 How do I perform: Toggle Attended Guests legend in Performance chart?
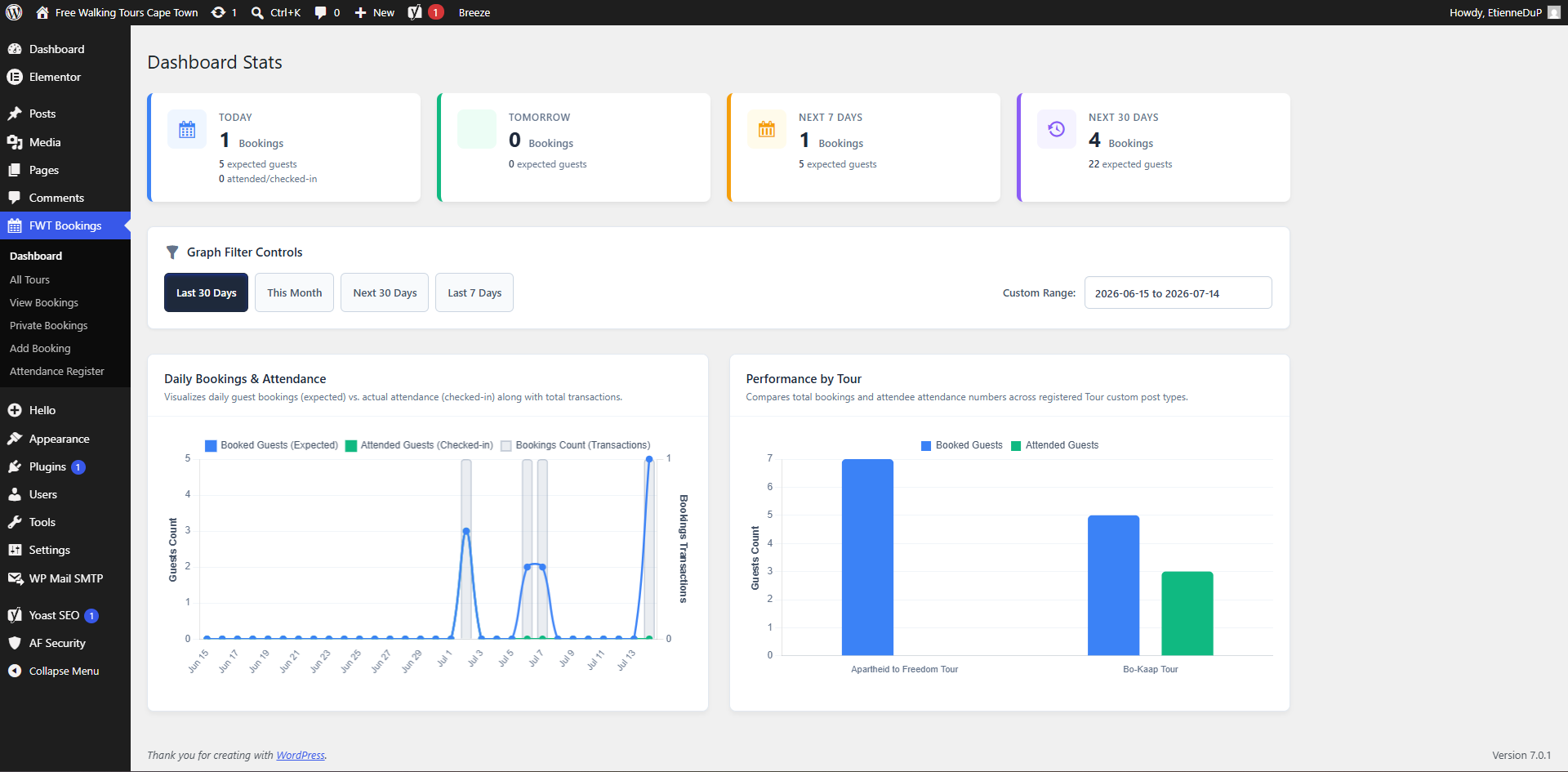tap(1054, 445)
